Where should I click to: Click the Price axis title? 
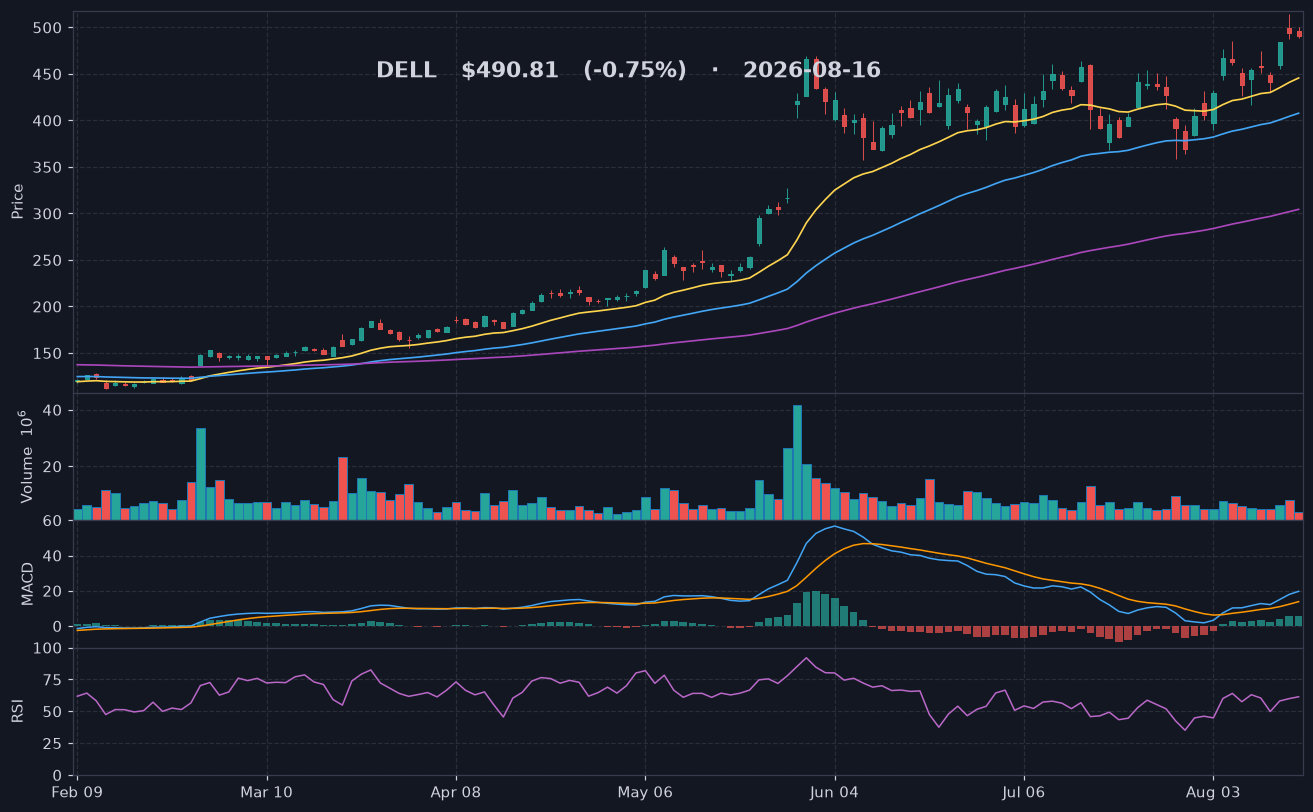[18, 201]
